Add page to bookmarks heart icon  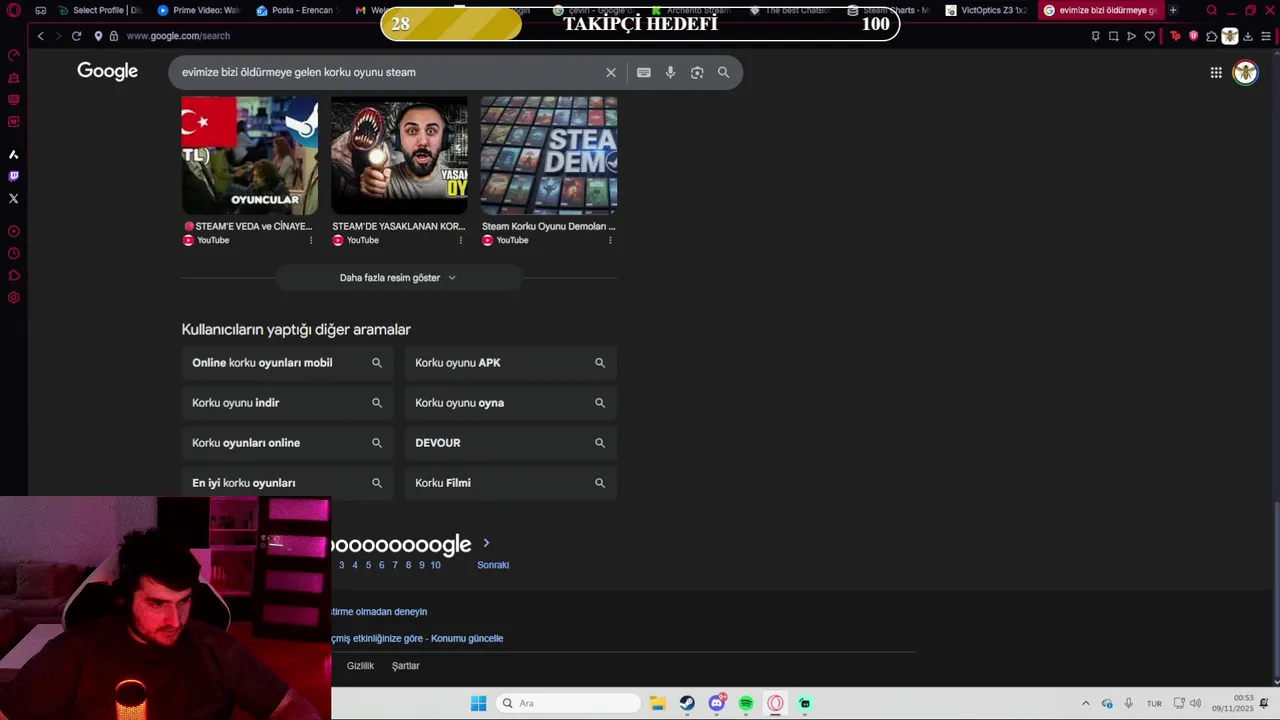(1150, 36)
